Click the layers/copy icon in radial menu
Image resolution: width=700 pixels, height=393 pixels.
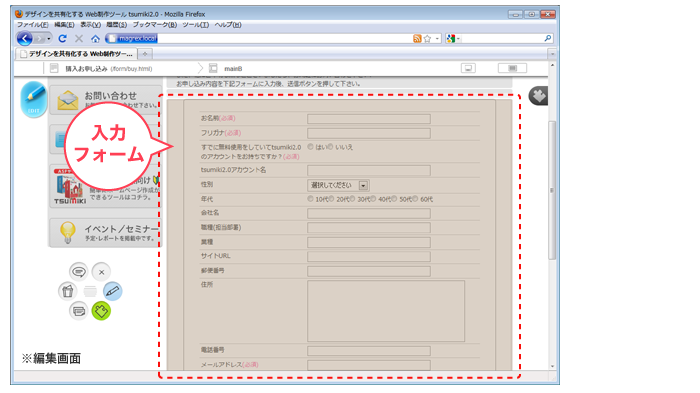tap(79, 311)
